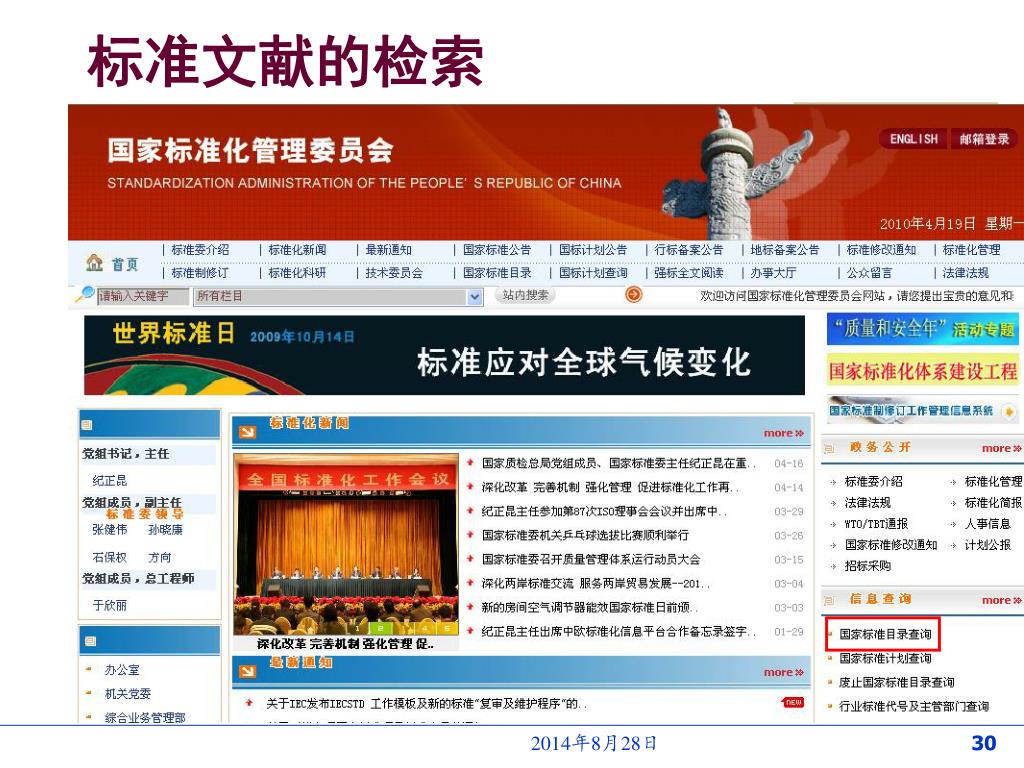Open the 所有栏目 dropdown arrow
This screenshot has width=1024, height=768.
coord(475,296)
